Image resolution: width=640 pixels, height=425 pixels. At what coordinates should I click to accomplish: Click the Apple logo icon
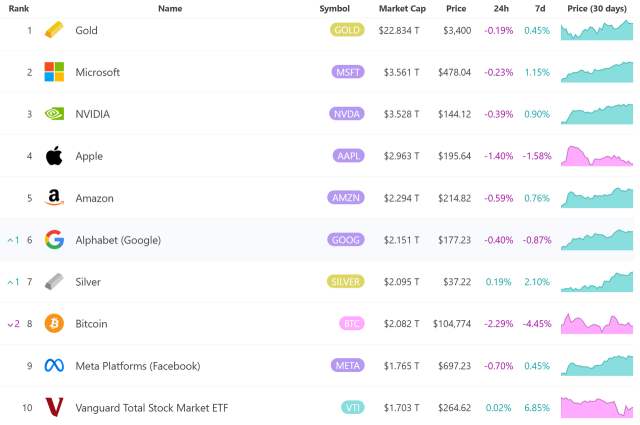54,156
